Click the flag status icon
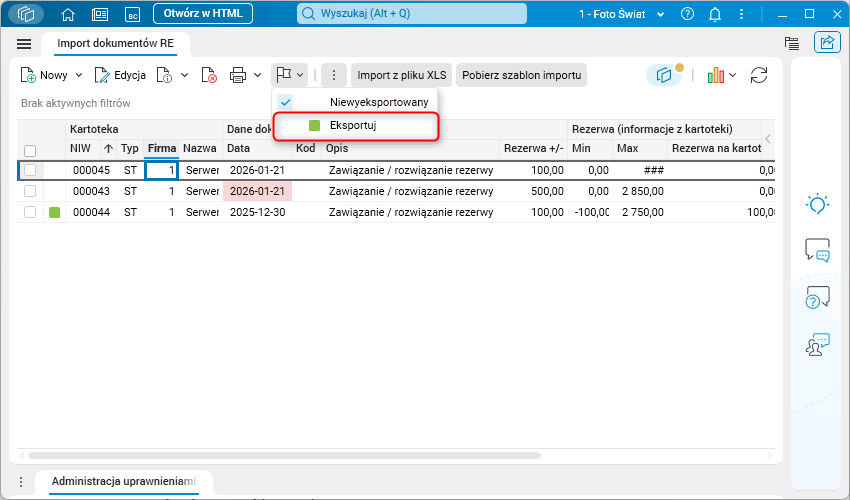This screenshot has height=500, width=850. (284, 75)
